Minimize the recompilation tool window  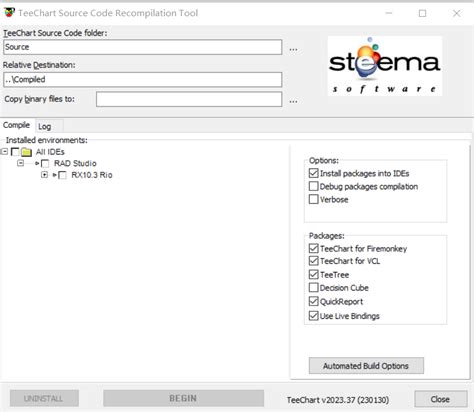[389, 13]
